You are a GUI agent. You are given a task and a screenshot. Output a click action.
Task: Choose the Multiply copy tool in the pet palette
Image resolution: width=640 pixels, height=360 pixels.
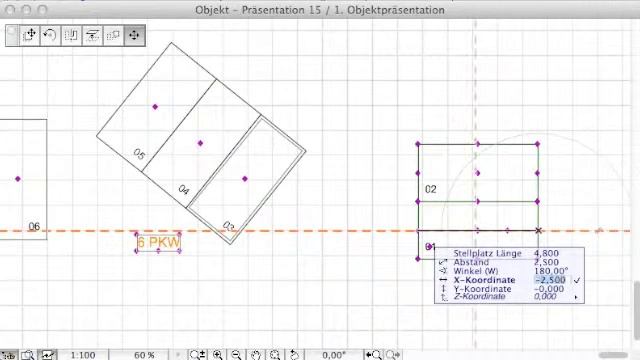(113, 36)
